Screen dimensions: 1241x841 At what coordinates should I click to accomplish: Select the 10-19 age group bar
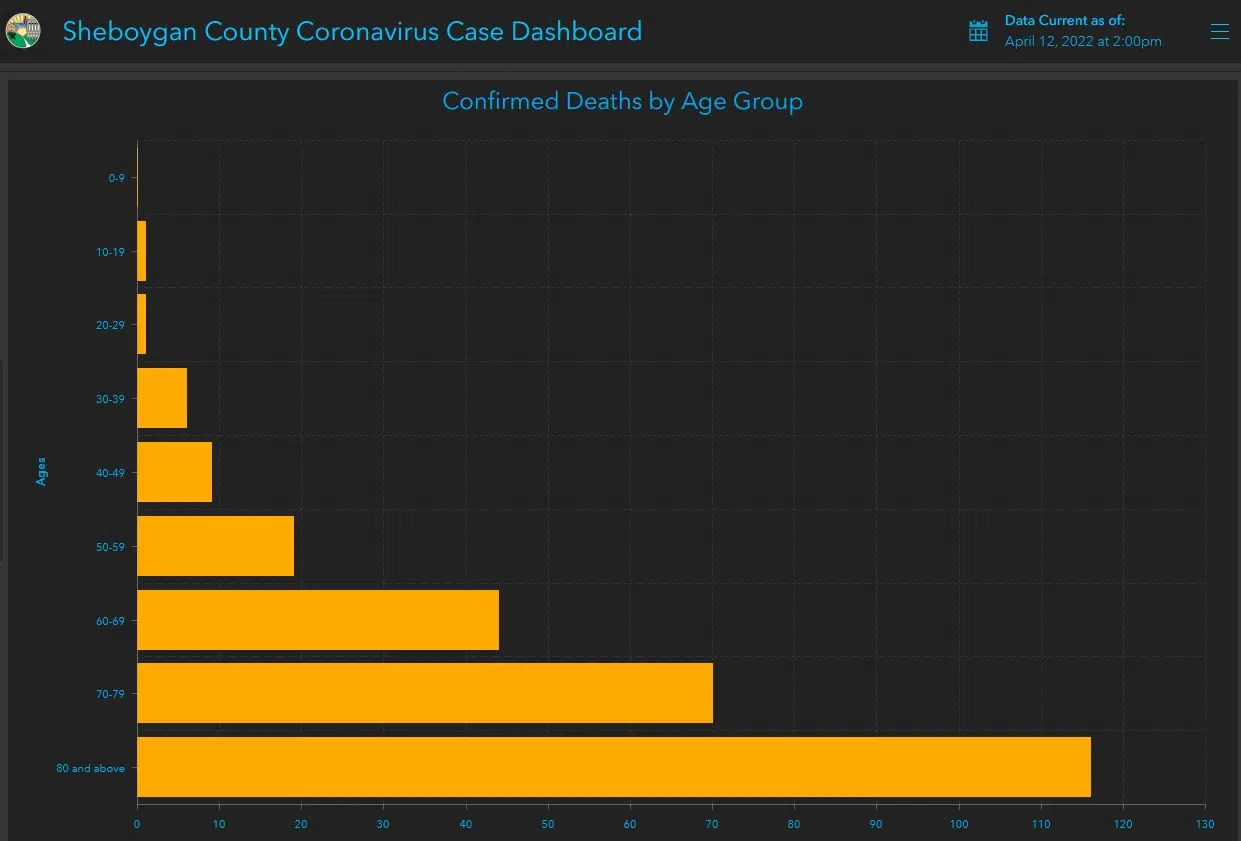point(141,251)
